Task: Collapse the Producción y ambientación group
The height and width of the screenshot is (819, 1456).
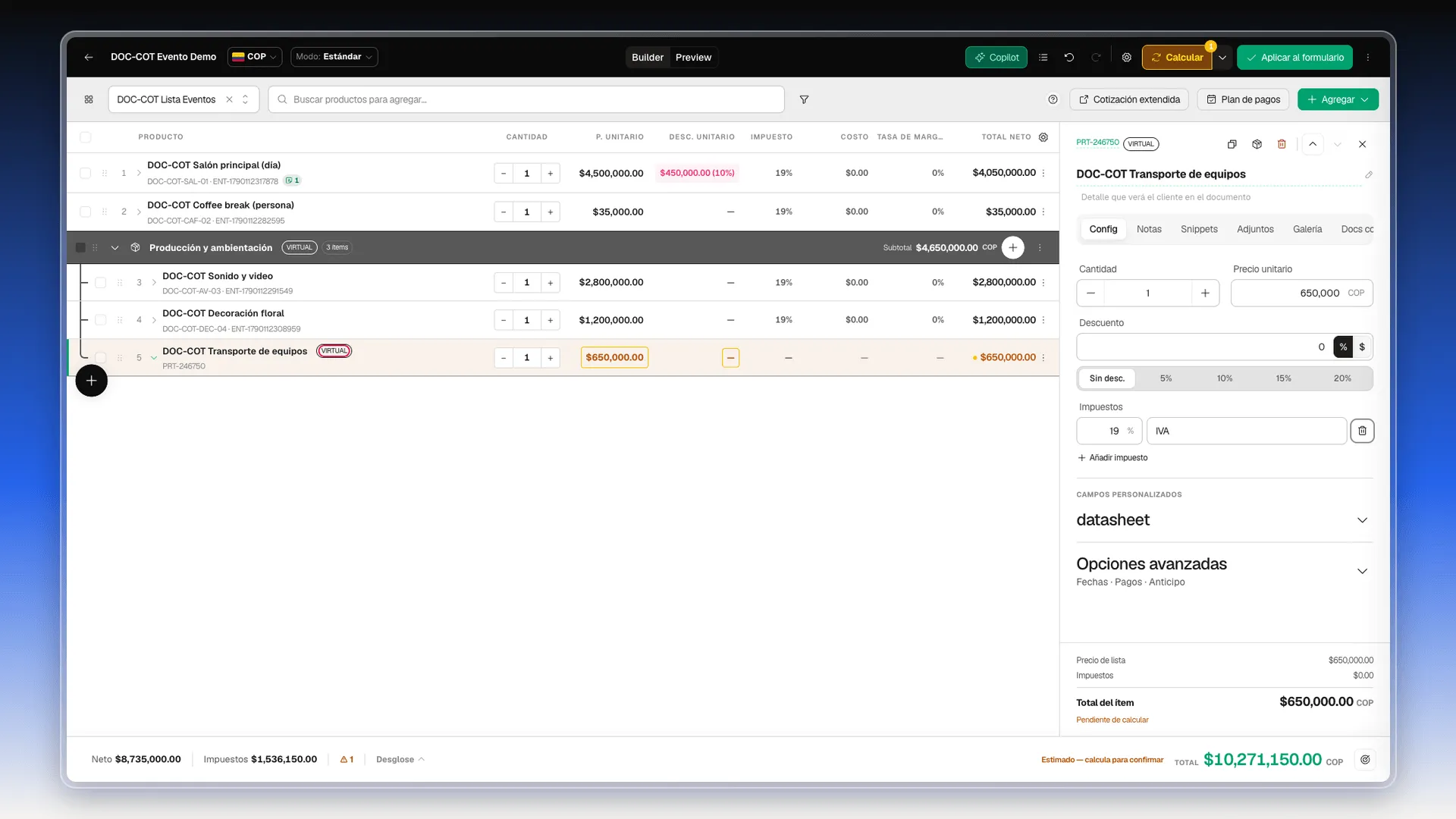Action: point(115,248)
